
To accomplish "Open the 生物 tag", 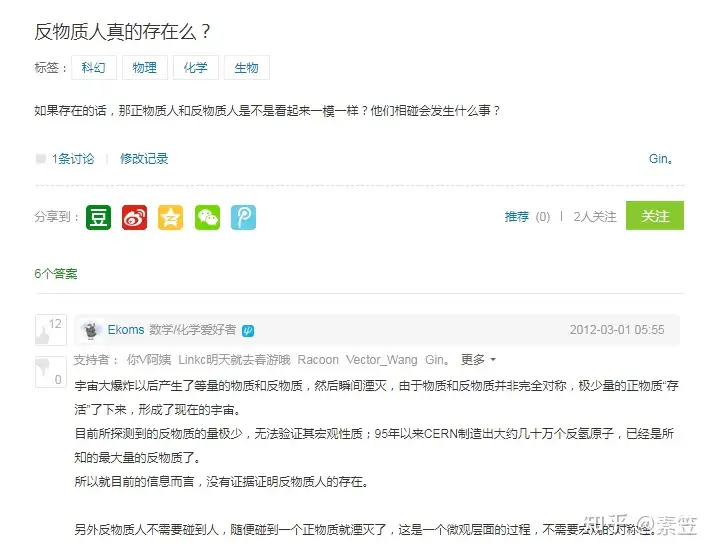I will coord(247,67).
